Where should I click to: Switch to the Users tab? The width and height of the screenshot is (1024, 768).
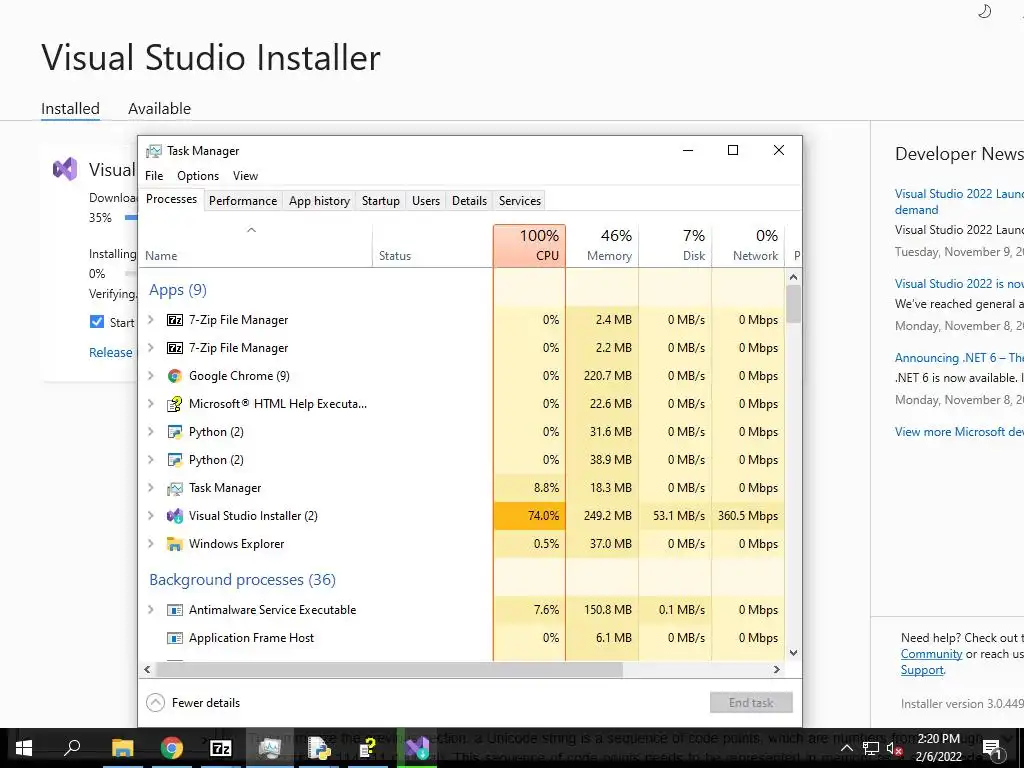[426, 201]
